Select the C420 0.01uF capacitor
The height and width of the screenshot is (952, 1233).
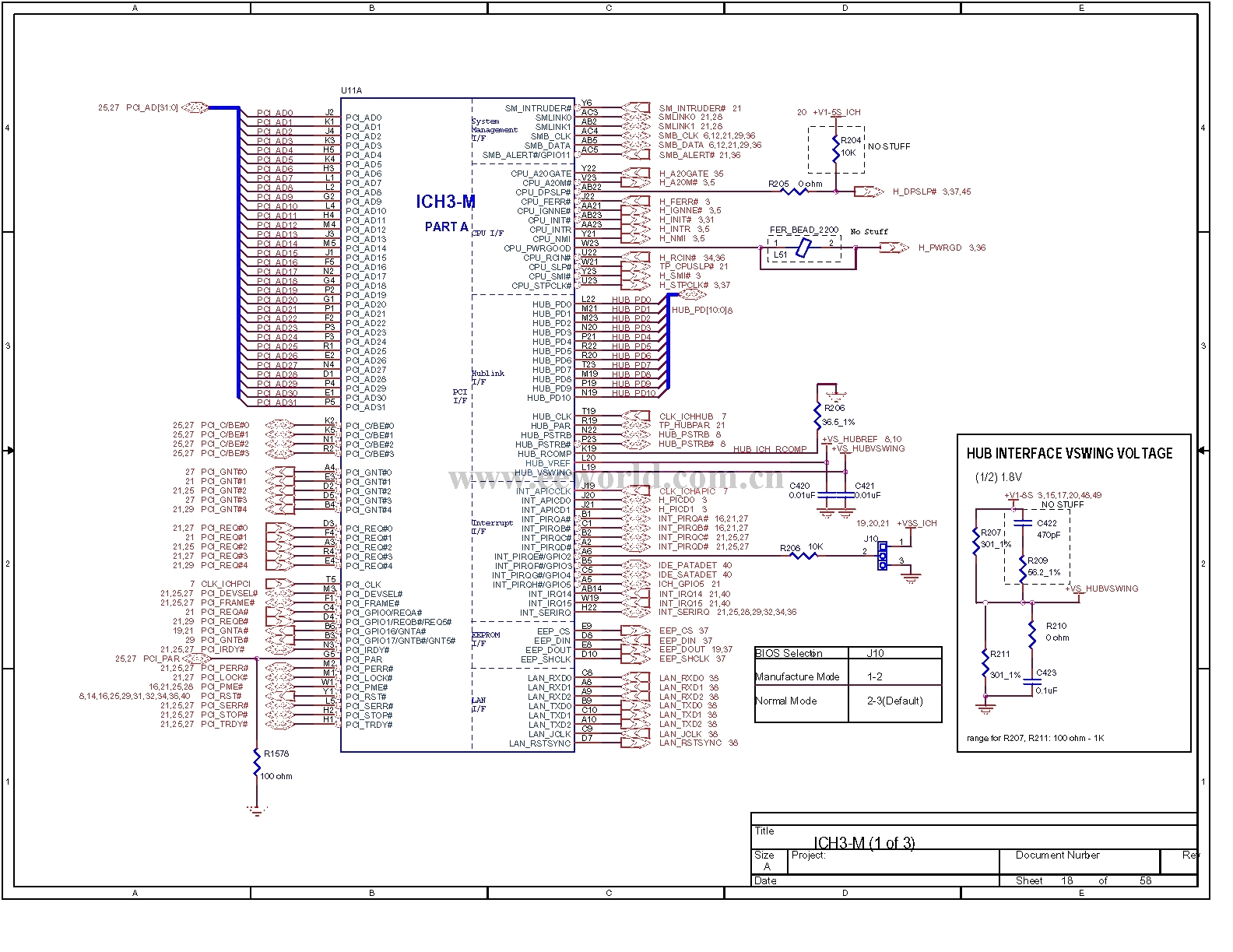point(827,495)
